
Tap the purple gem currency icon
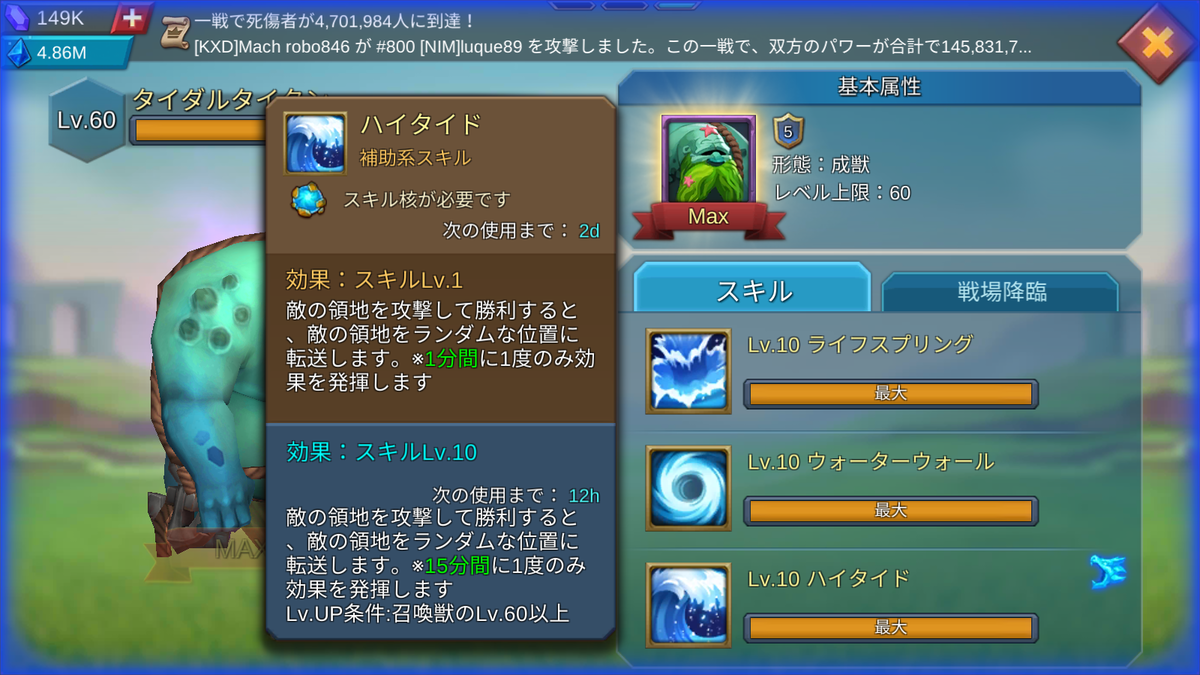(17, 17)
